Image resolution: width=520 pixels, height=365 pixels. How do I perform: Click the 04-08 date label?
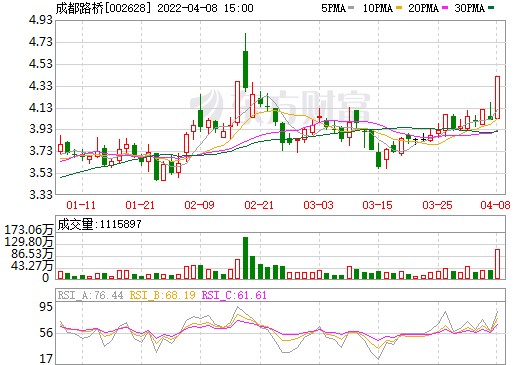pos(495,205)
